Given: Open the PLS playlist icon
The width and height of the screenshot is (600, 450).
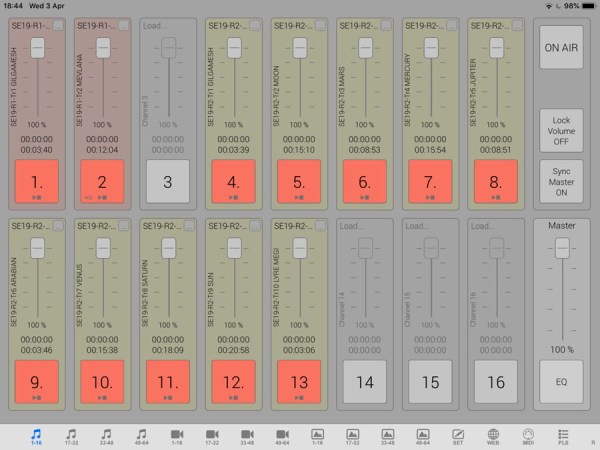Looking at the screenshot, I should tap(563, 436).
